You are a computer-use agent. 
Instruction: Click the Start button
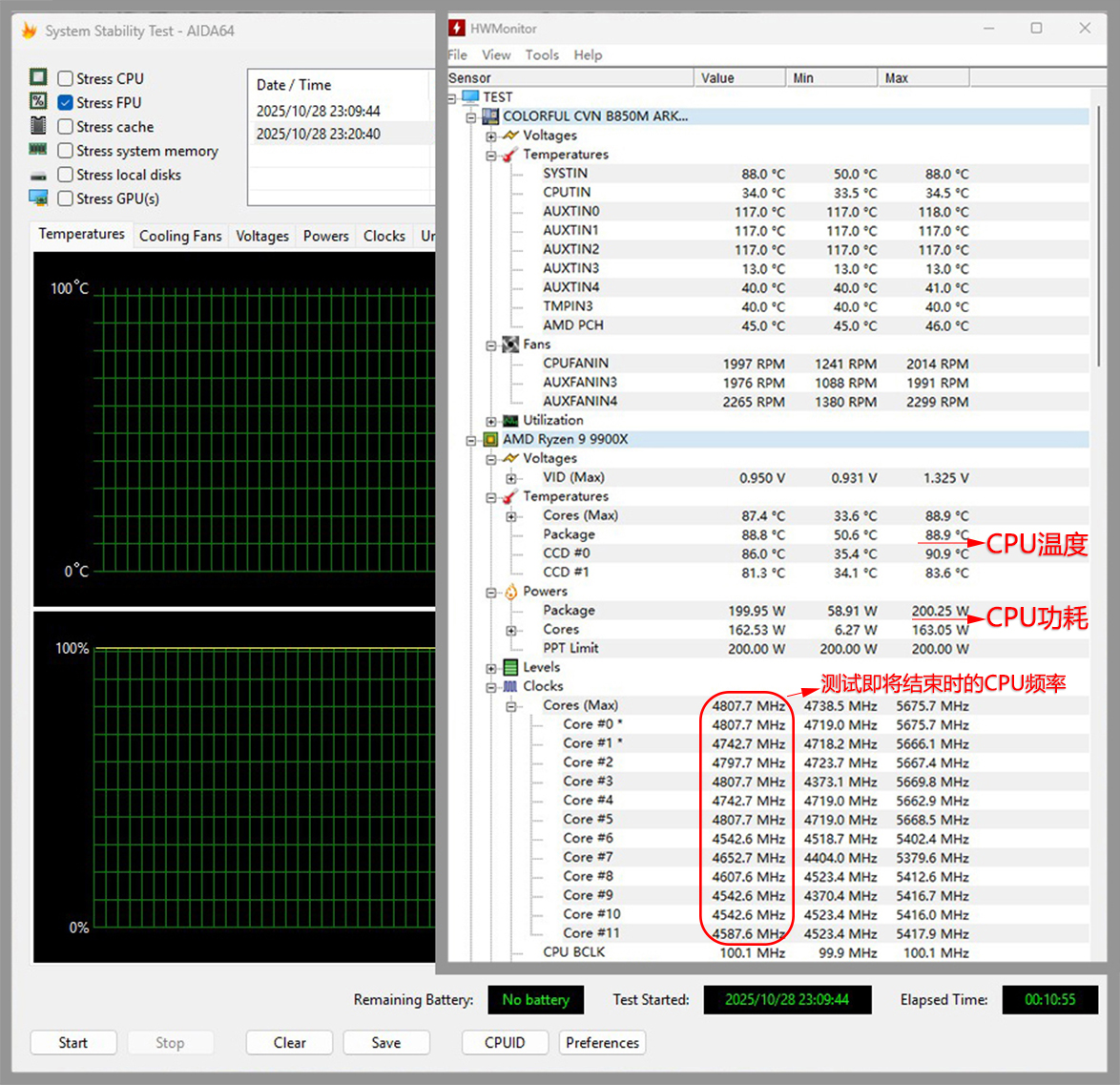(73, 1043)
